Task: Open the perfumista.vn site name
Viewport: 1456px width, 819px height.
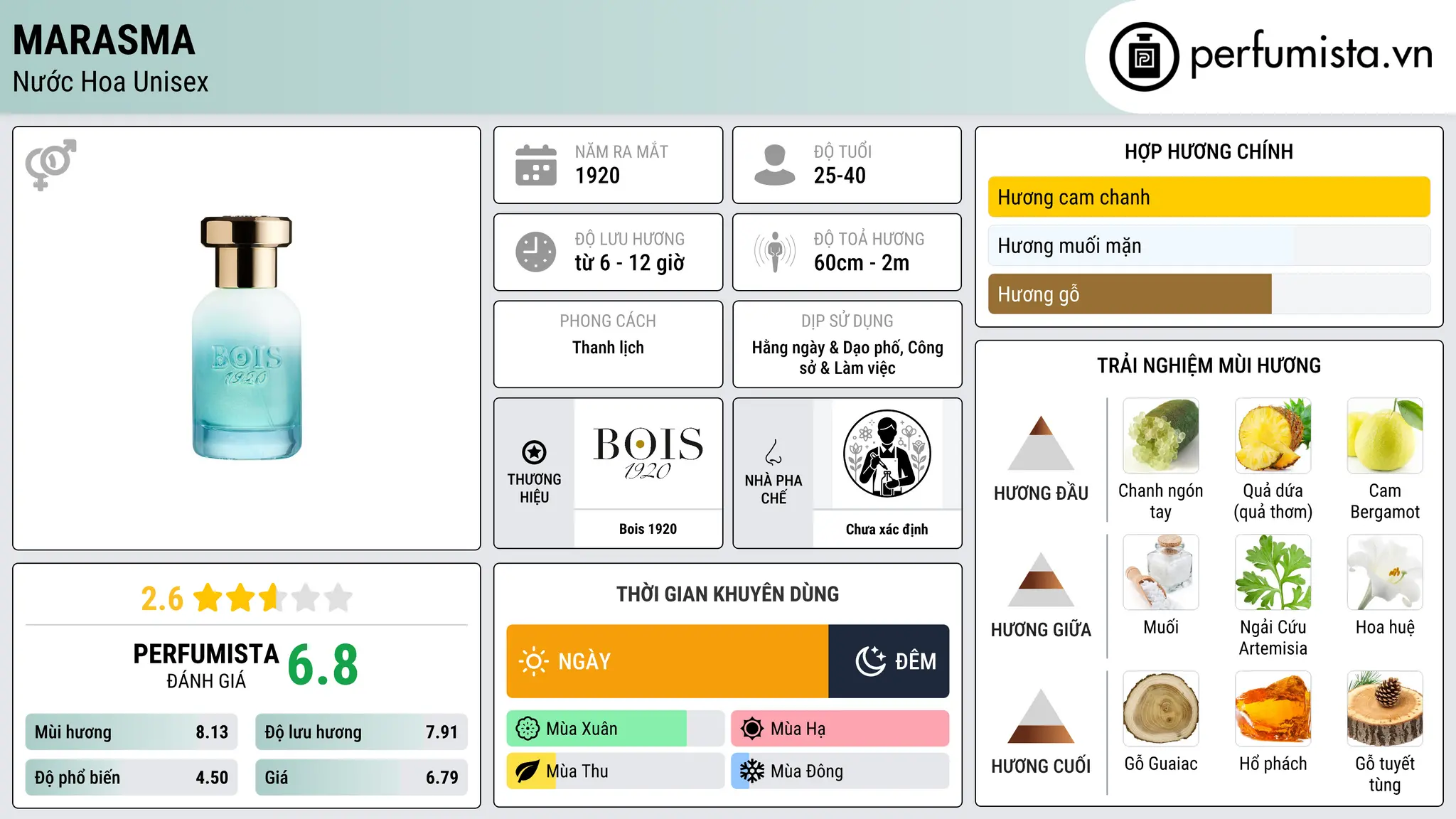Action: (1312, 55)
